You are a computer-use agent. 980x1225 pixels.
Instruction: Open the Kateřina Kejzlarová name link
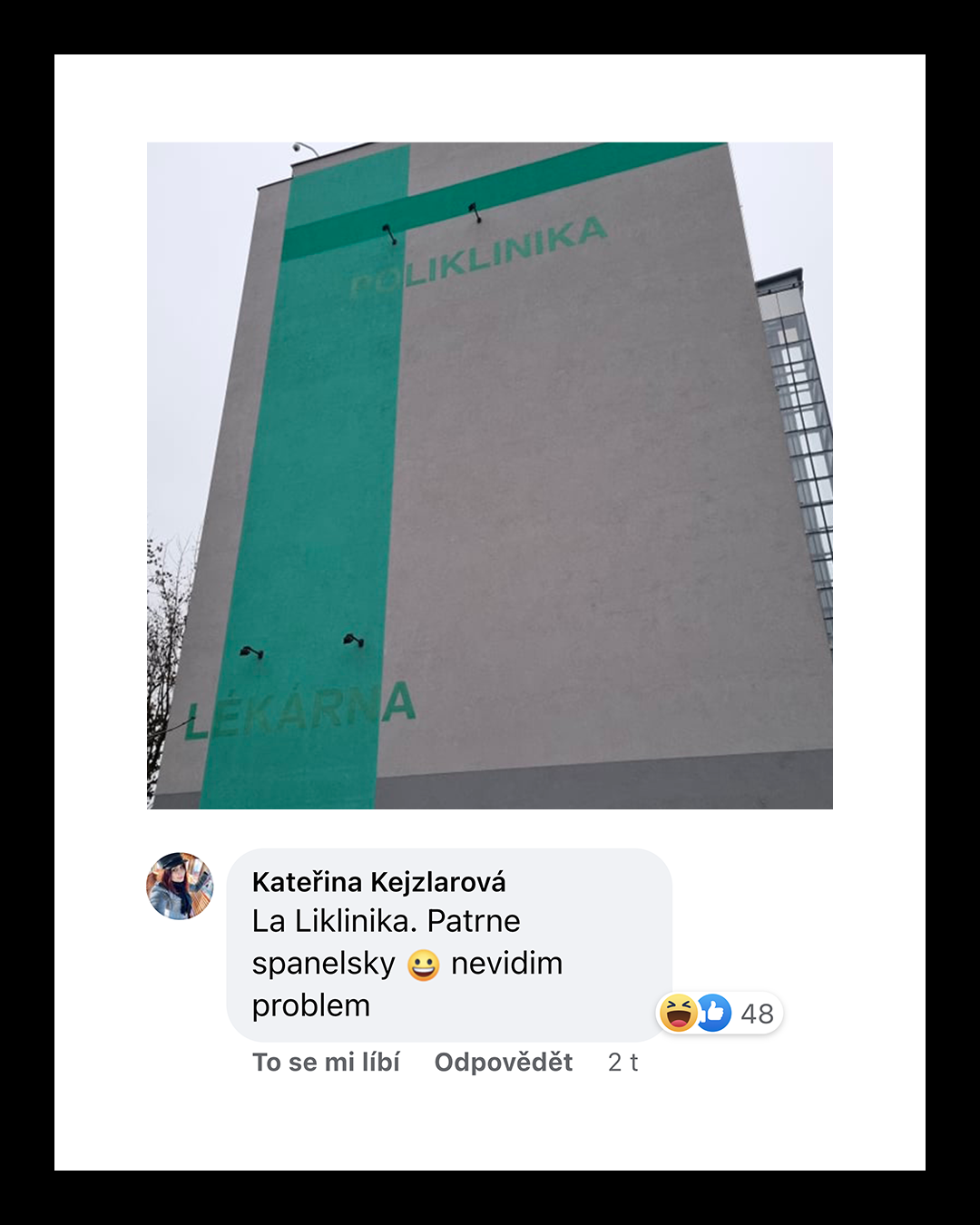[x=379, y=882]
